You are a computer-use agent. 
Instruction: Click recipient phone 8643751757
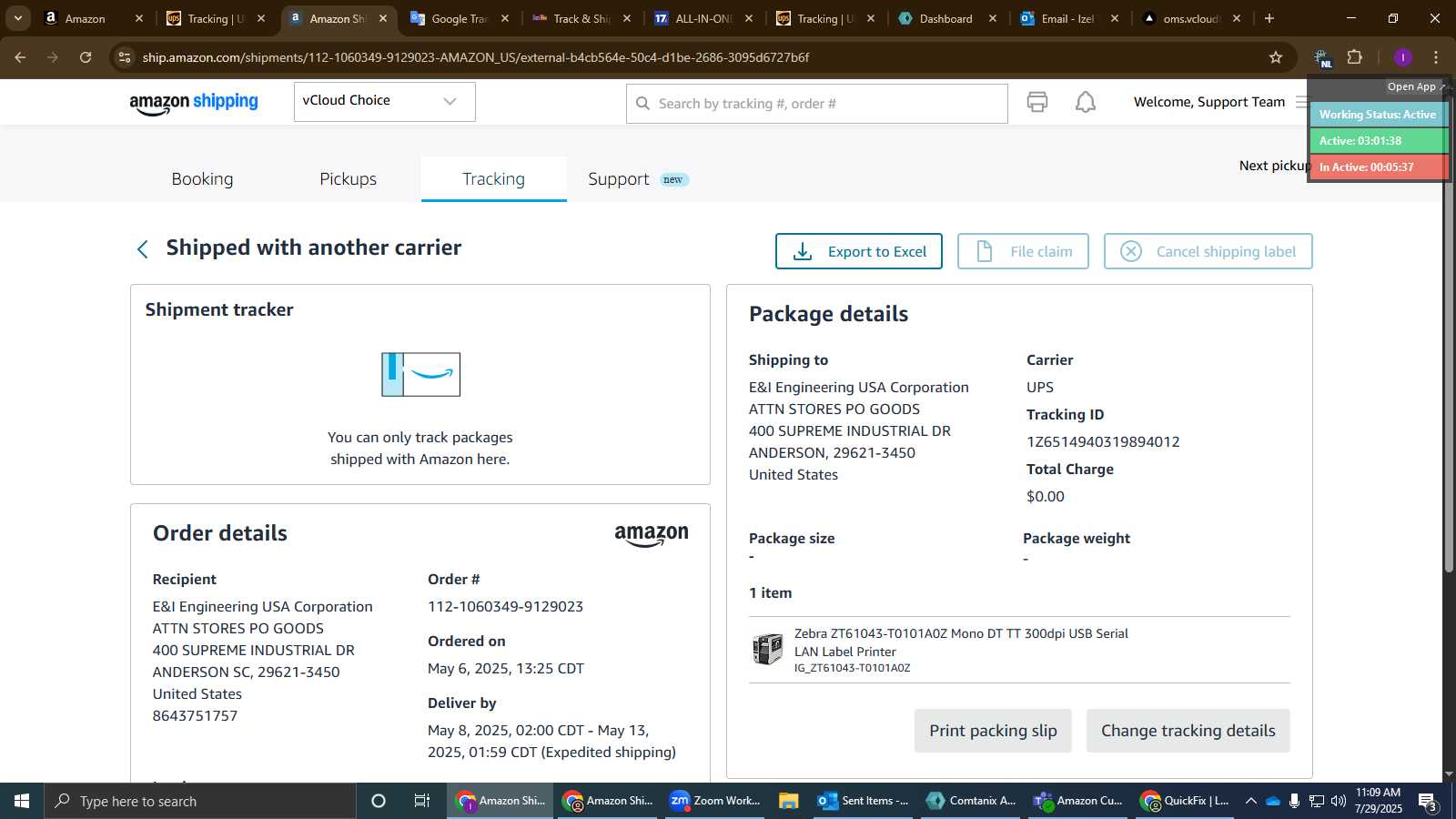pos(195,715)
